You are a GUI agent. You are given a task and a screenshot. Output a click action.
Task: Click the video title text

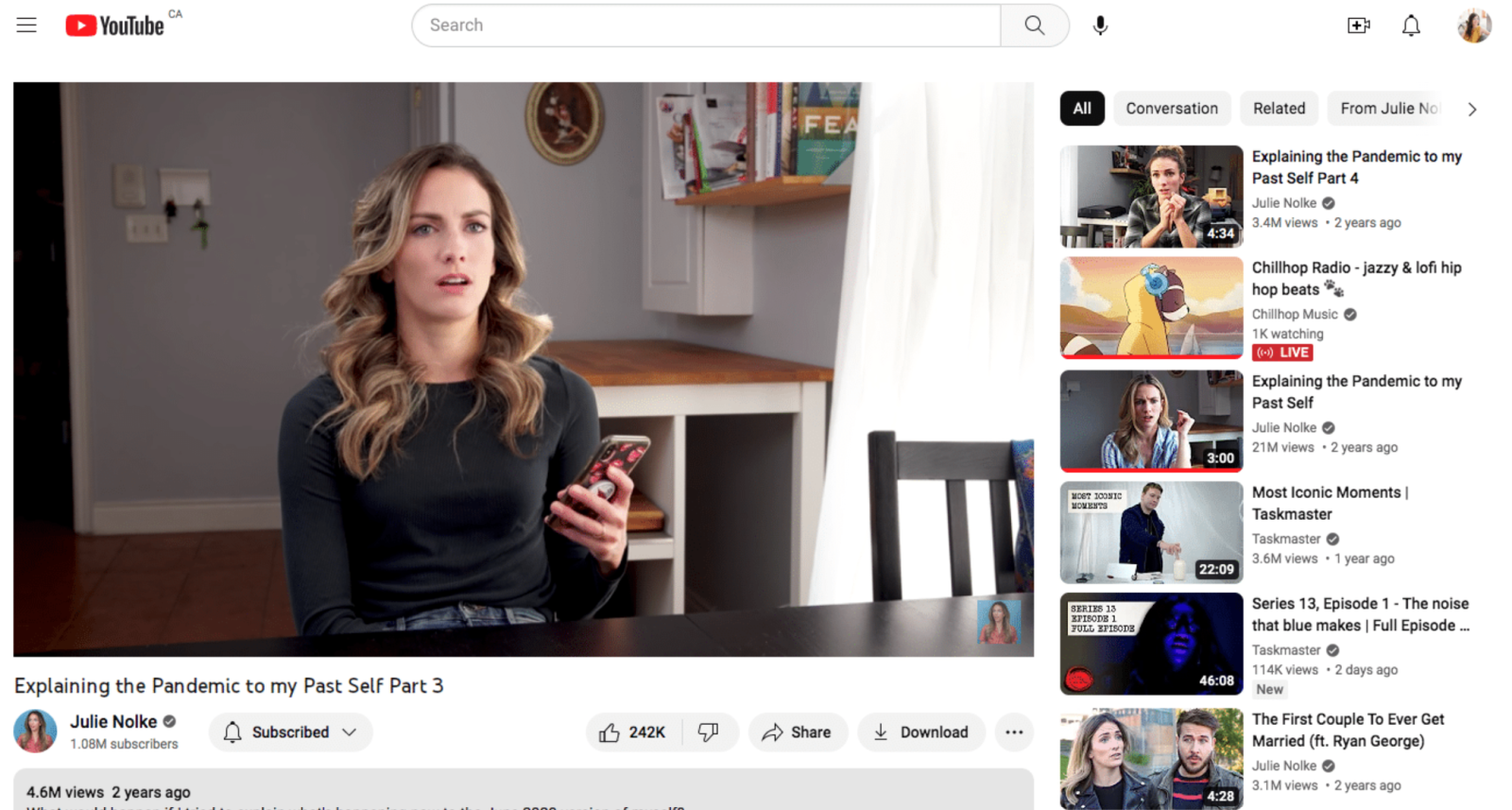229,685
